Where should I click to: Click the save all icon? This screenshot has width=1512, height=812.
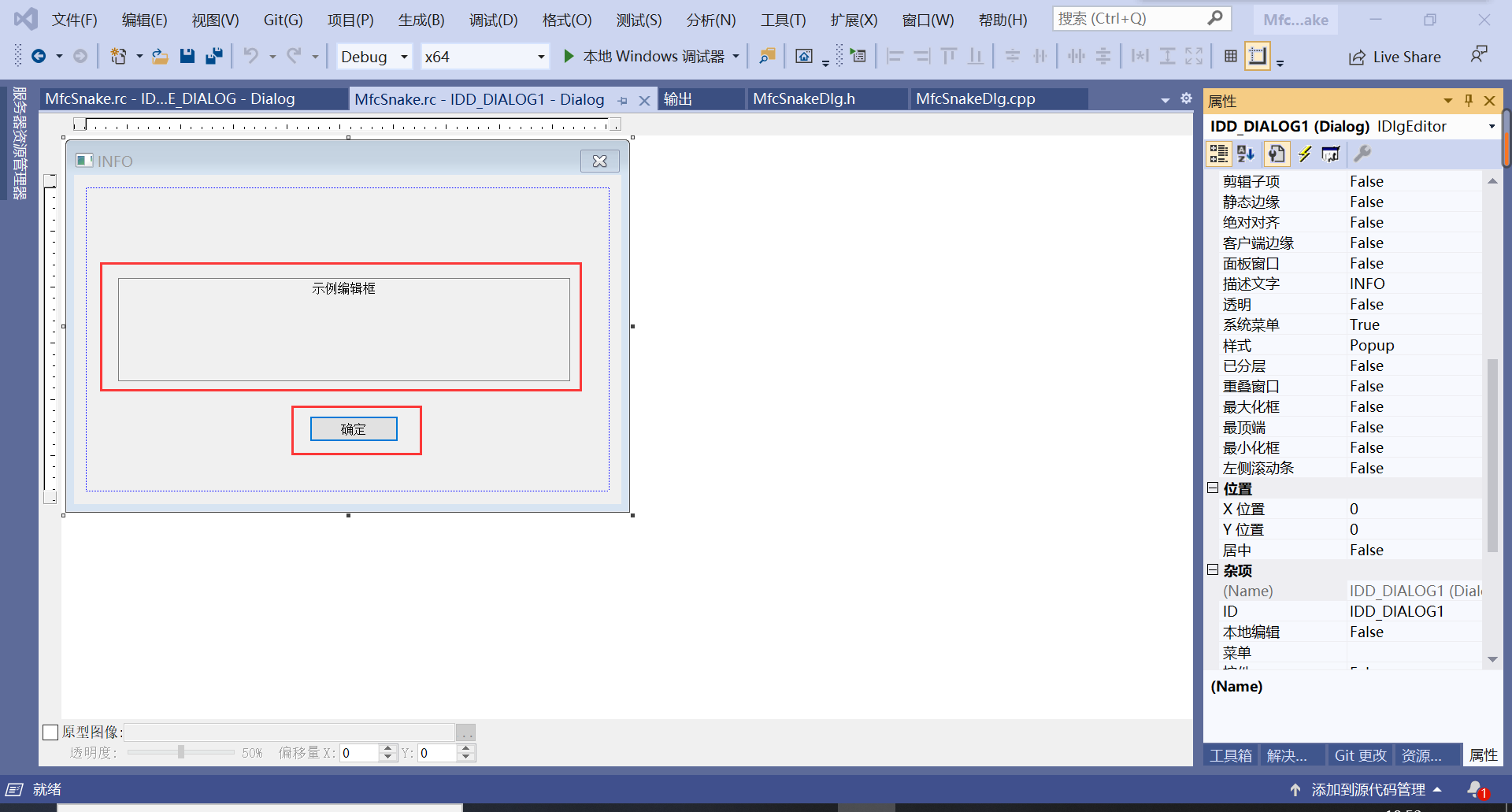(x=214, y=56)
